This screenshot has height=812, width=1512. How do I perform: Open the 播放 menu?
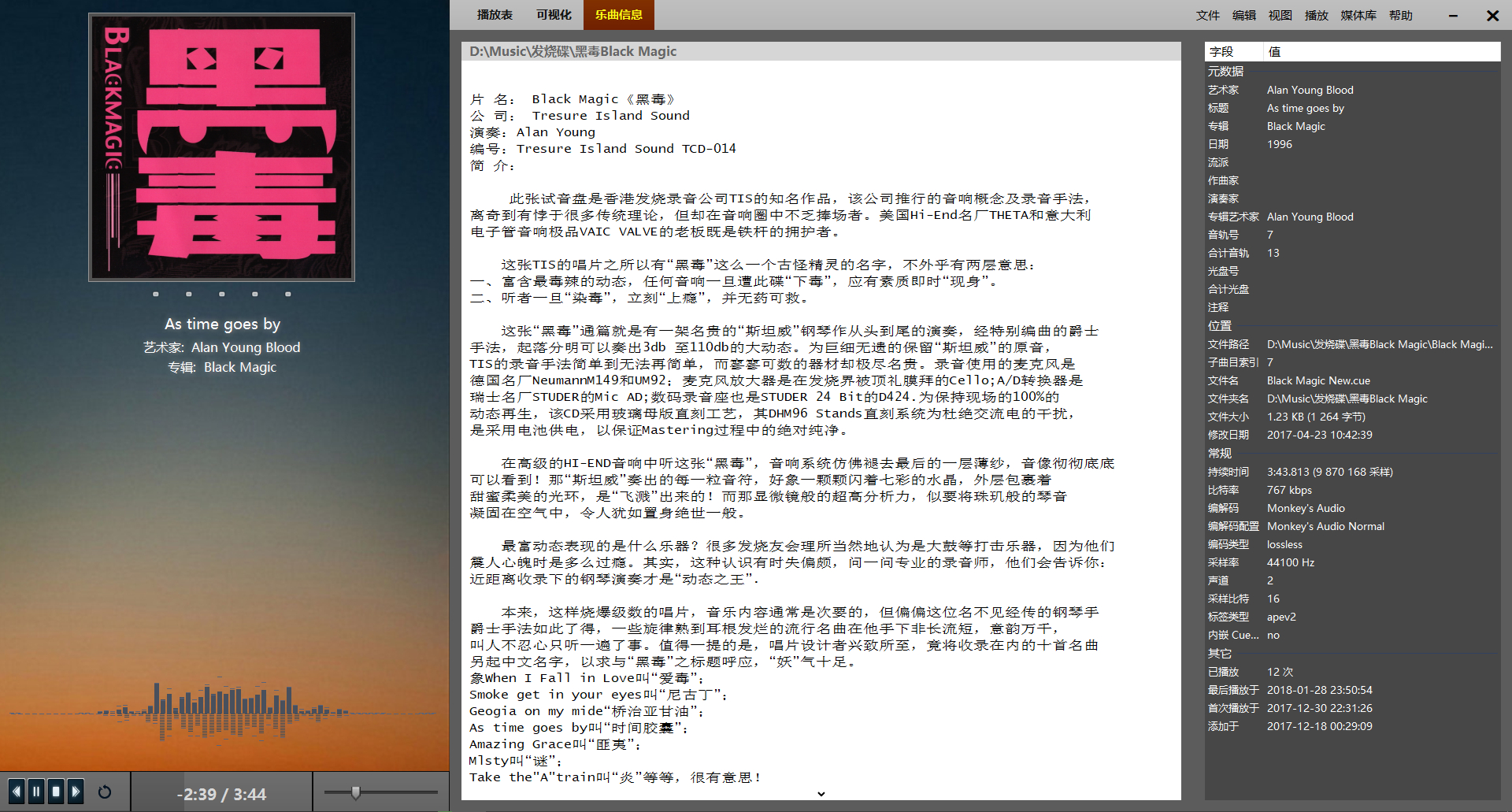point(1317,16)
